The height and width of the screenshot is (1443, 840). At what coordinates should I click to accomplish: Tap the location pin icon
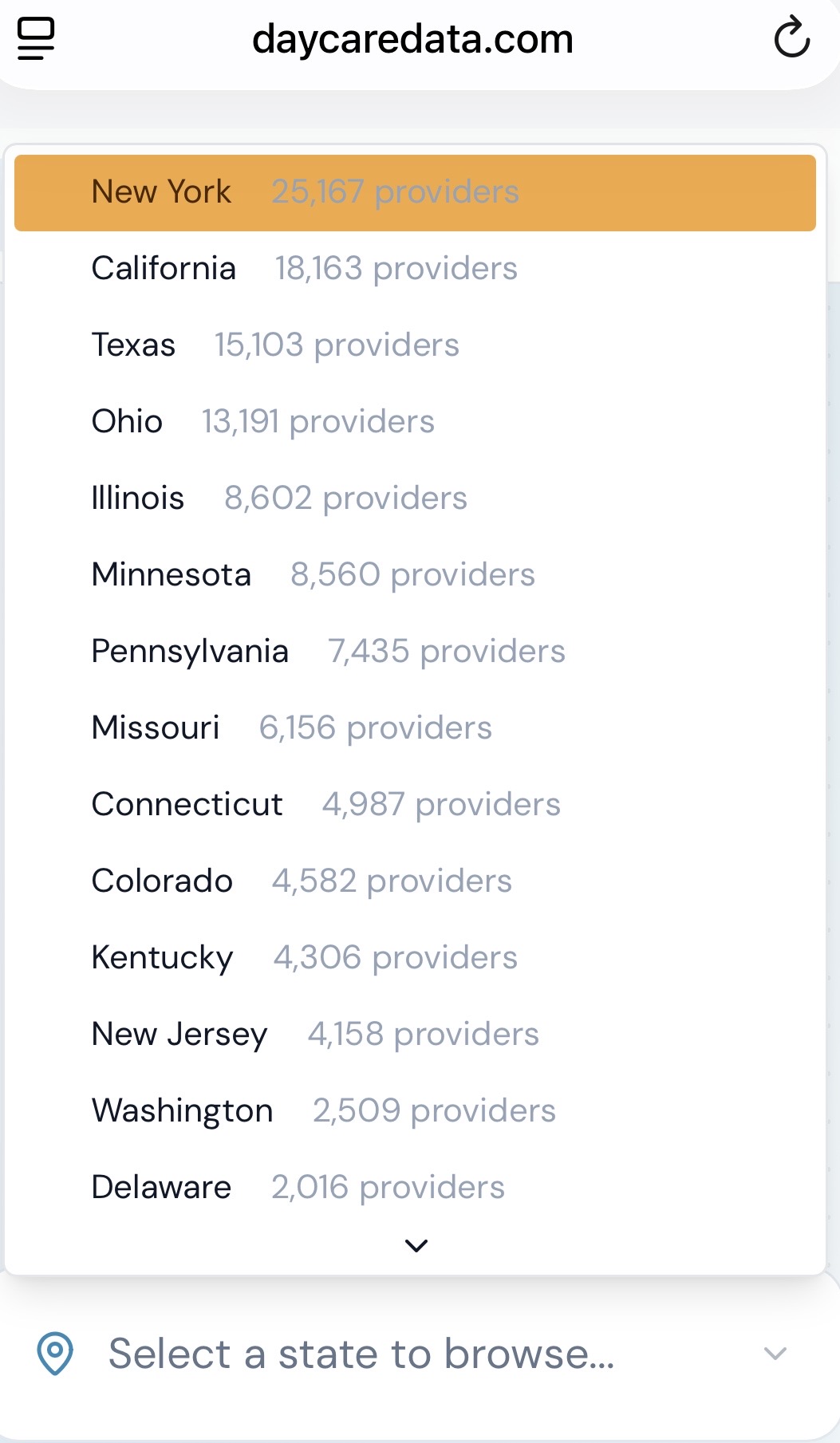click(55, 1354)
